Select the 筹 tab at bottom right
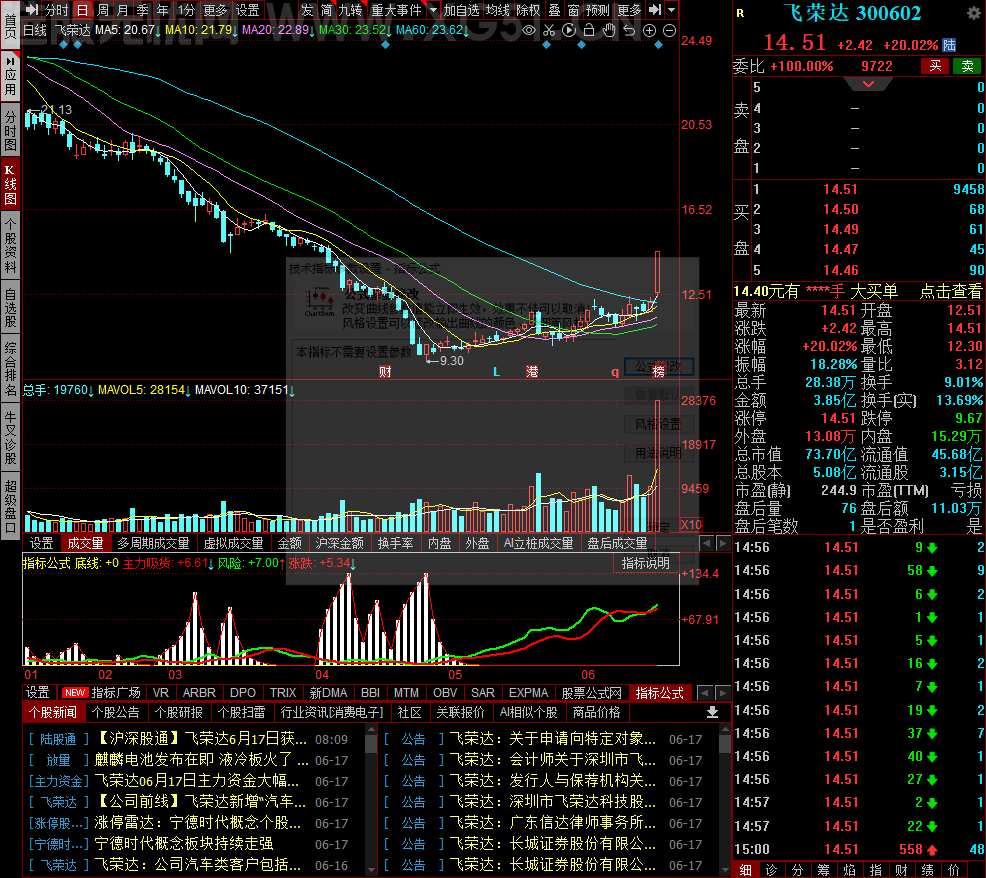986x878 pixels. [x=824, y=870]
